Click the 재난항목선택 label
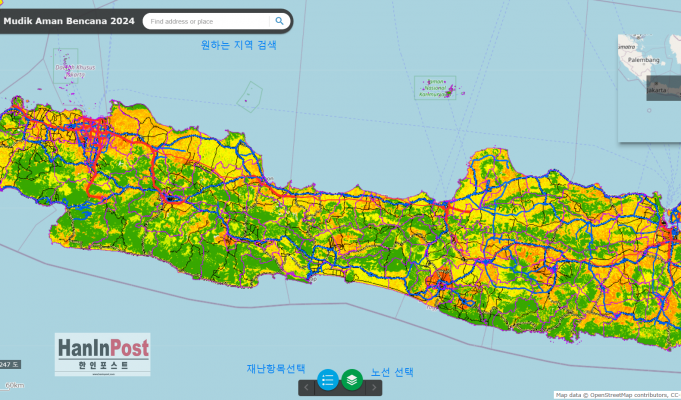Image resolution: width=681 pixels, height=400 pixels. point(276,368)
